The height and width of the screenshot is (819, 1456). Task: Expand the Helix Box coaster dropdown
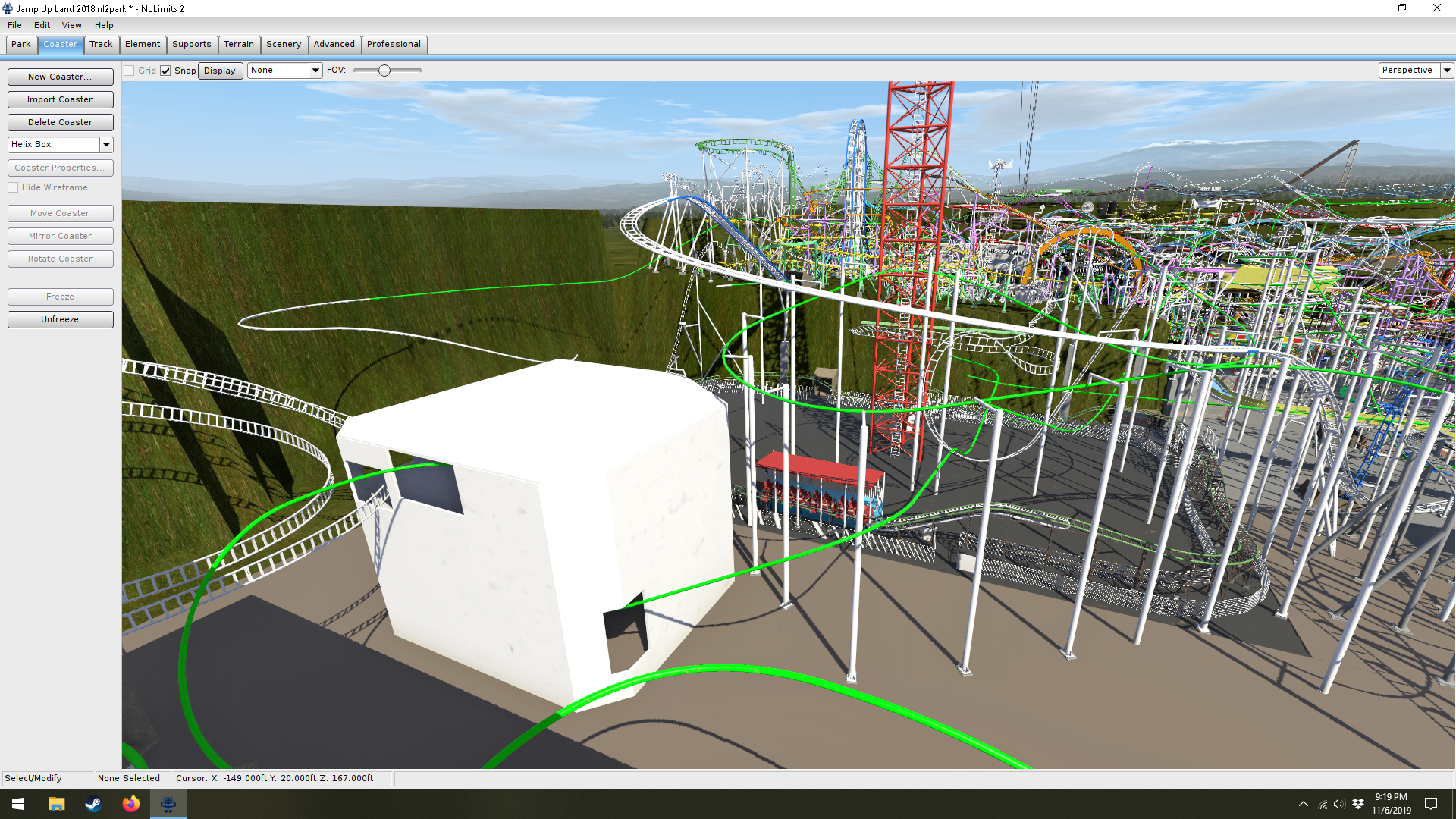(x=106, y=144)
